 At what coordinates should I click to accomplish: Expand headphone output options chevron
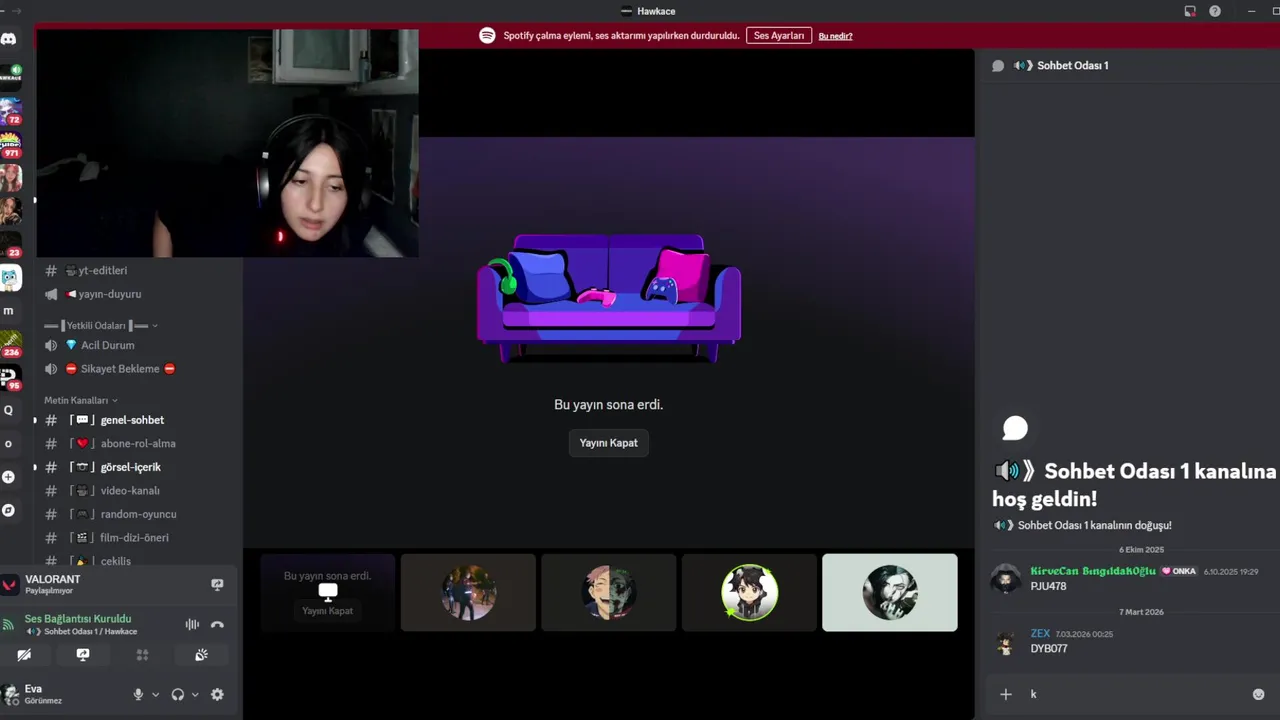(195, 694)
